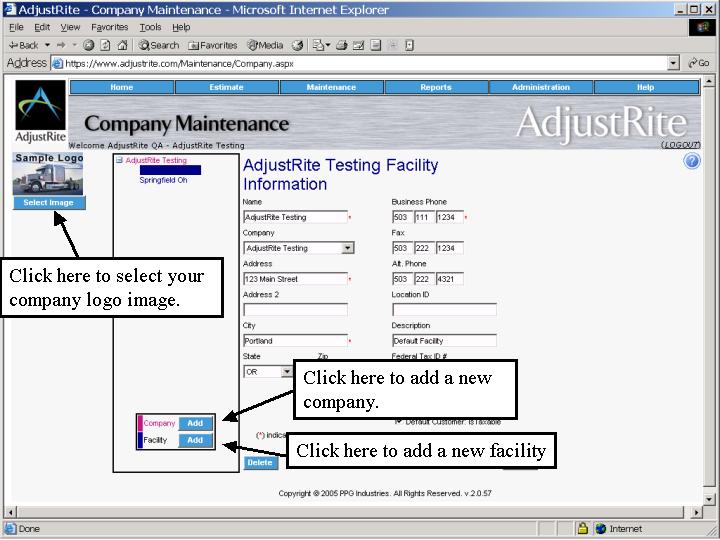Go to the Maintenance navigation tab
Image resolution: width=720 pixels, height=540 pixels.
click(331, 87)
